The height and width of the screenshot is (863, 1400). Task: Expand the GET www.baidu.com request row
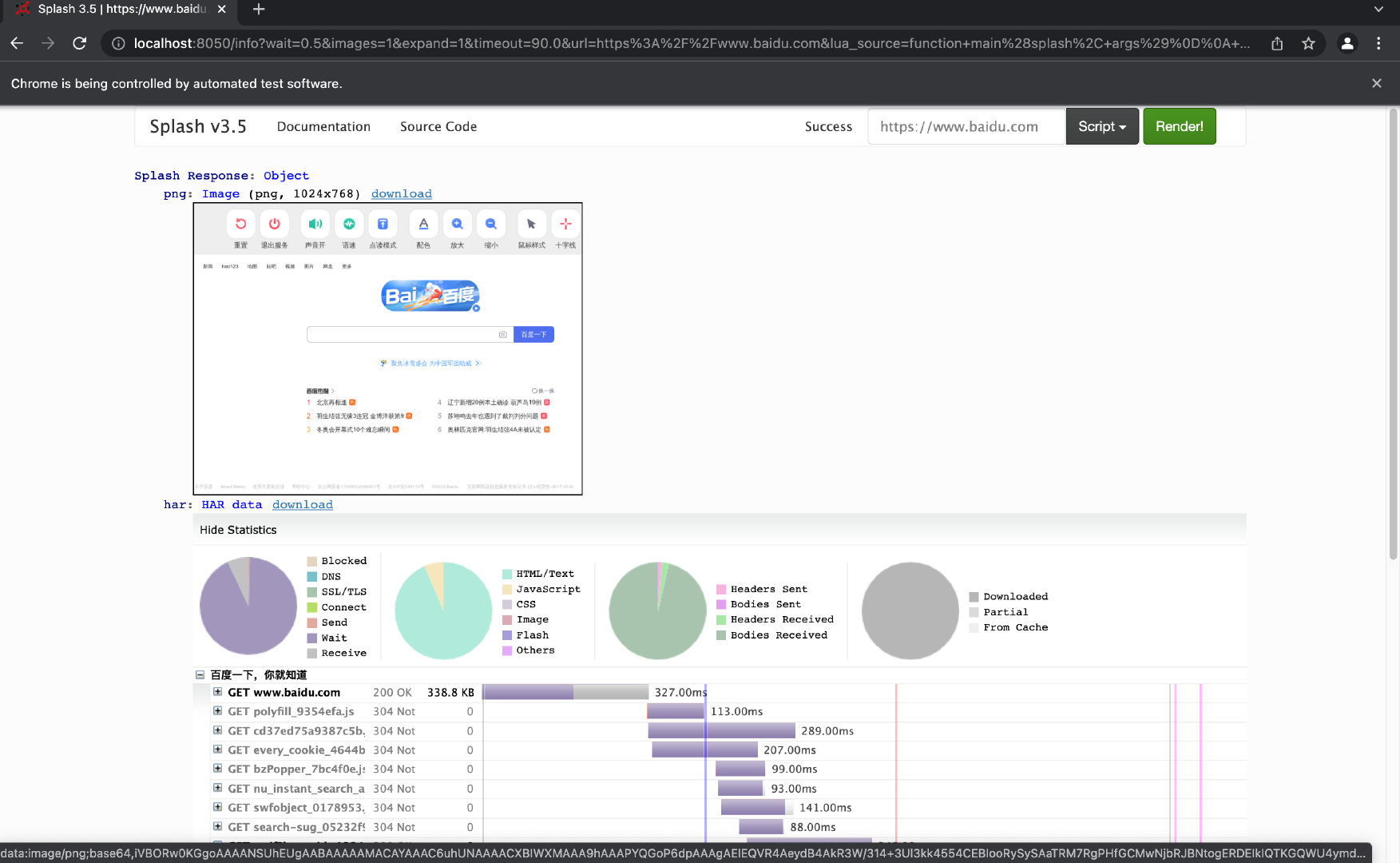click(x=217, y=692)
